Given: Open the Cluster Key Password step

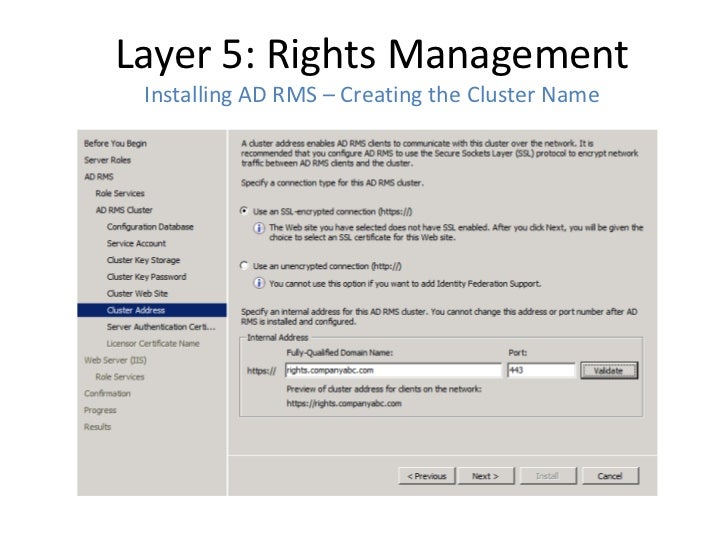Looking at the screenshot, I should (146, 277).
